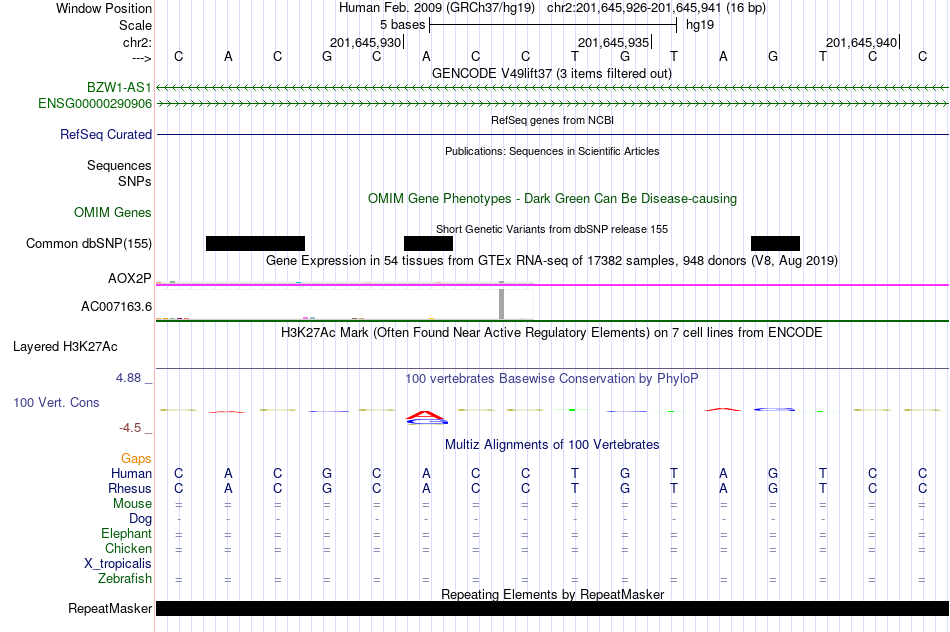Click the Zebrafish alignment row label
Screen dimensions: 950x632
click(x=125, y=579)
